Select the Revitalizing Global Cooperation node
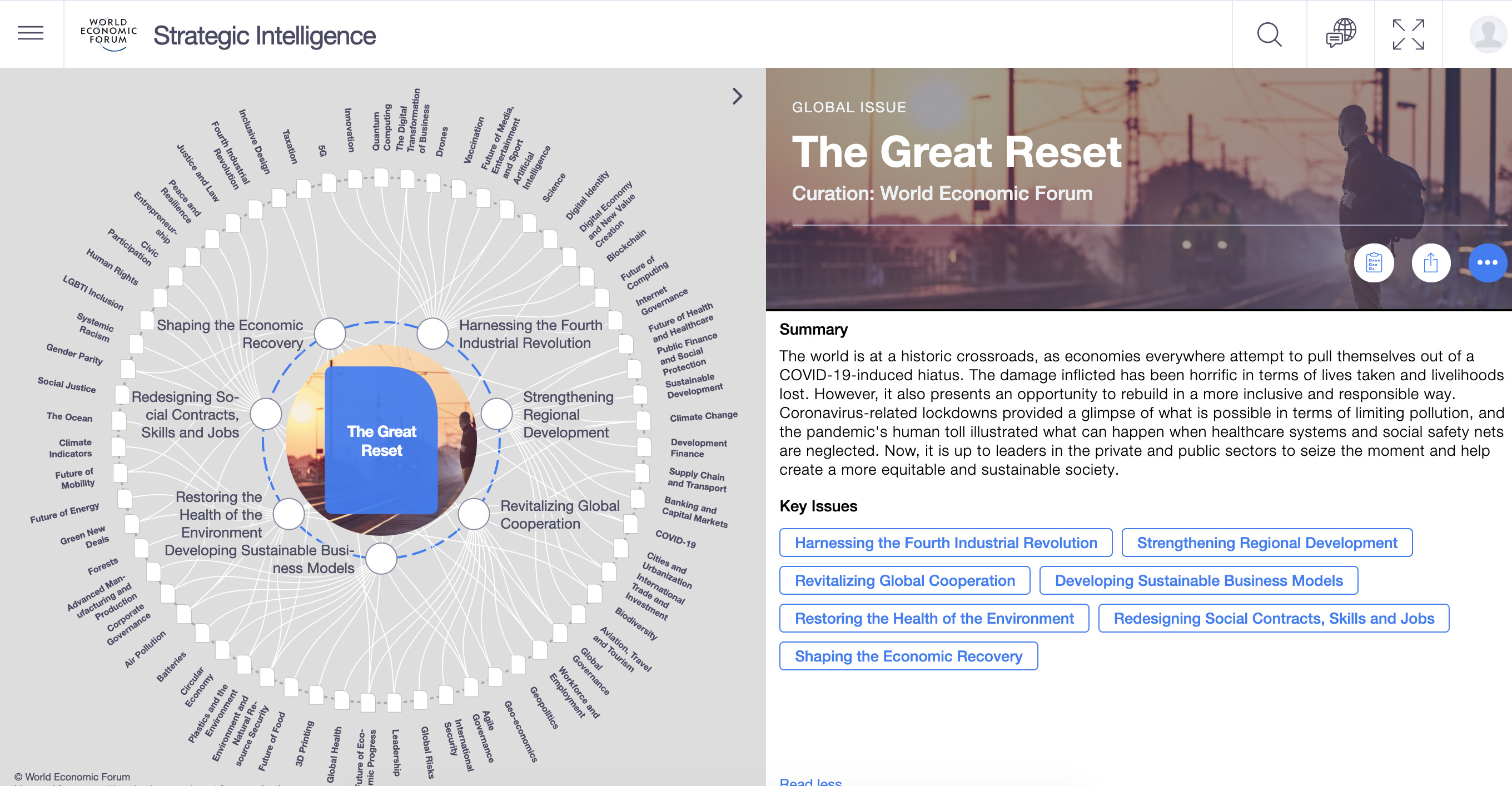1512x786 pixels. tap(474, 514)
